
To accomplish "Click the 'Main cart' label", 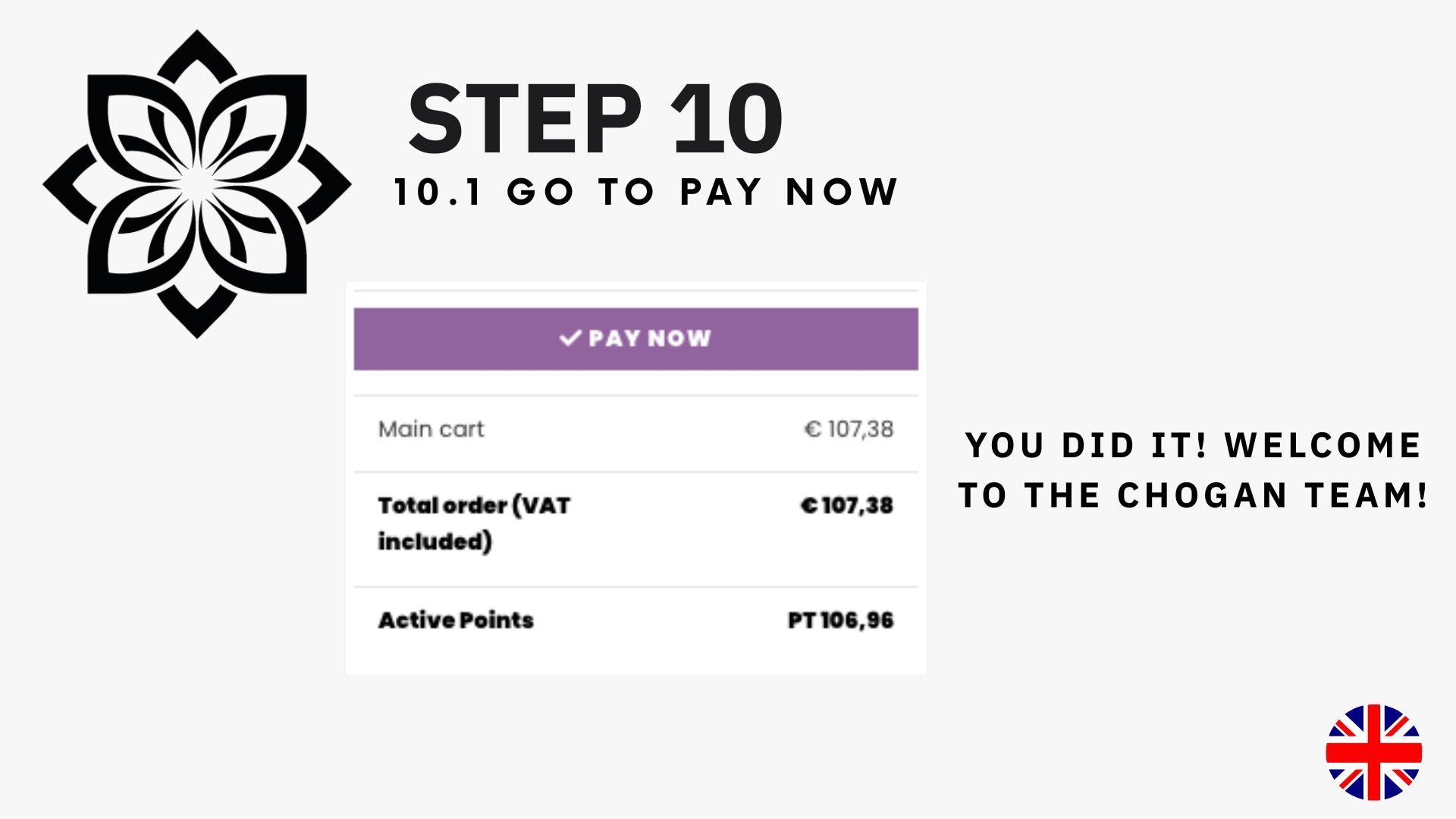I will (431, 429).
